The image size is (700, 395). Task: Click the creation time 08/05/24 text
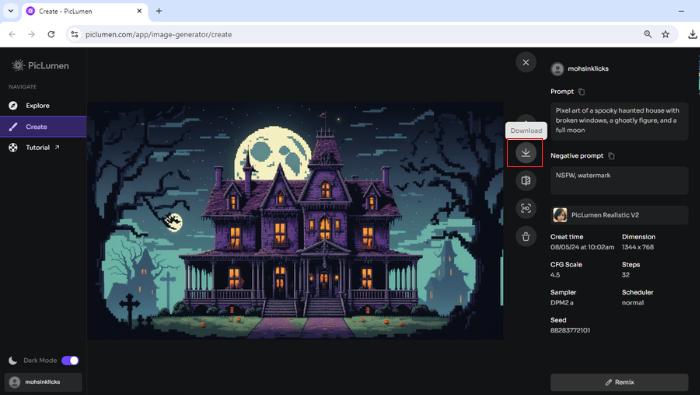pos(582,247)
